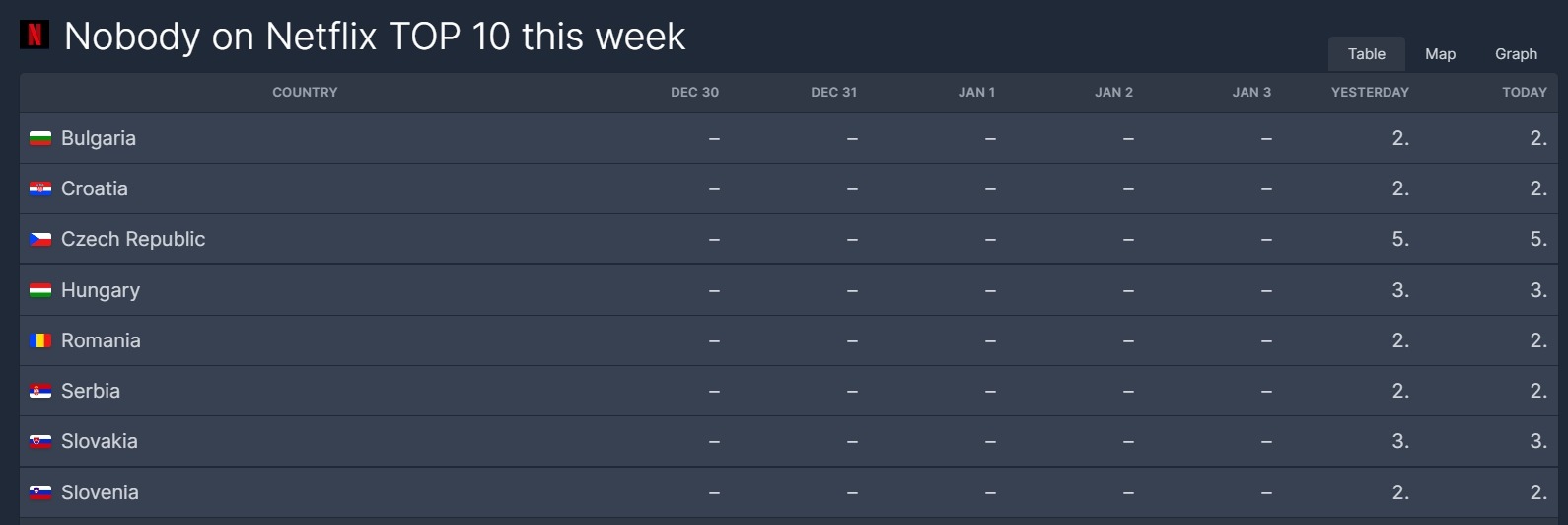Click the Romania flag icon
Screen dimensions: 1568x525
point(40,340)
